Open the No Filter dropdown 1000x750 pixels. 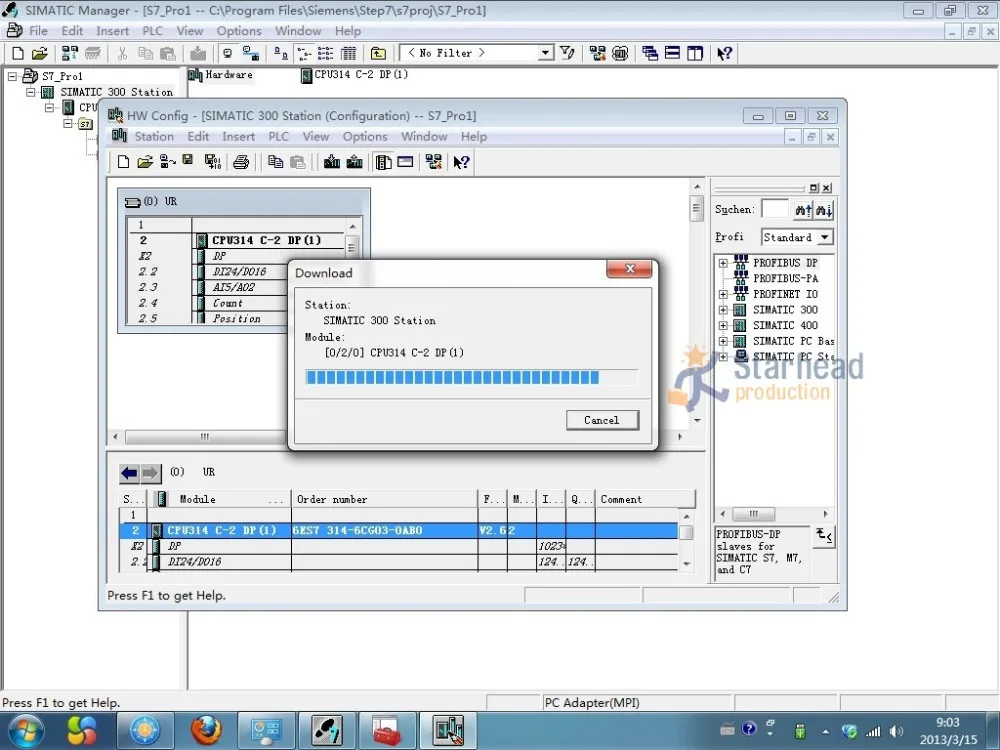click(x=545, y=53)
